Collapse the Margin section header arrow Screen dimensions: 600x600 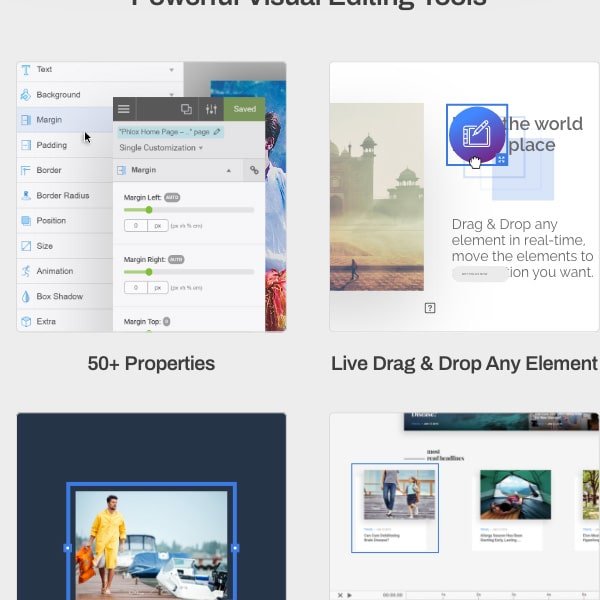pos(228,171)
